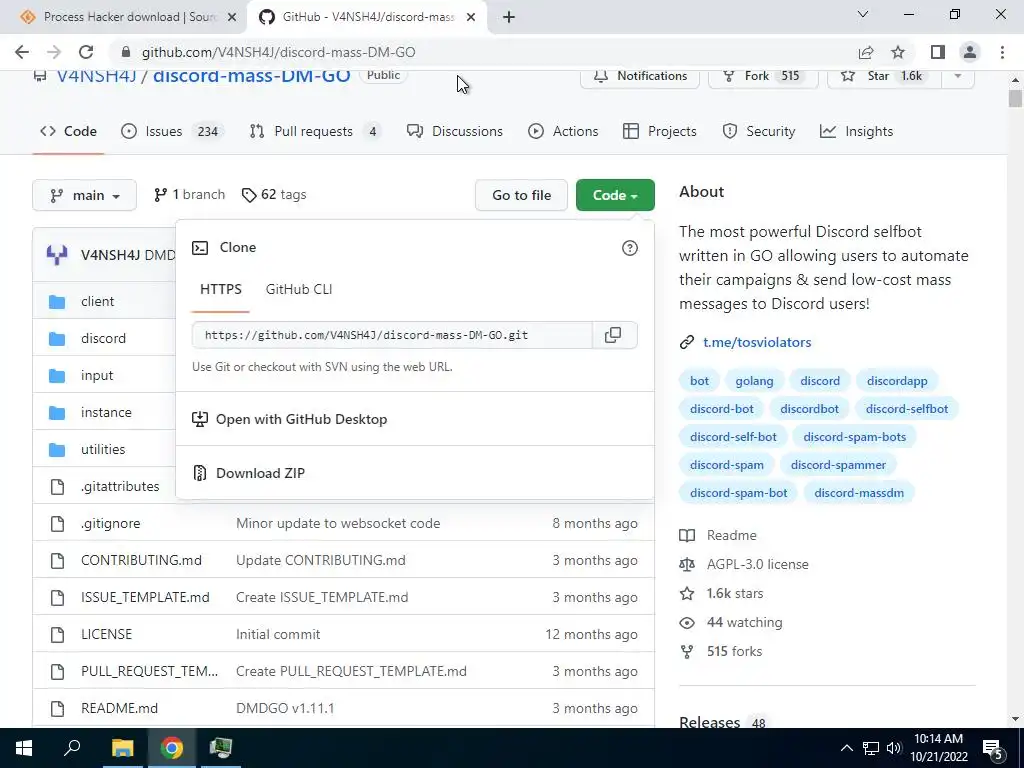Open the Pull requests tab
Viewport: 1024px width, 768px height.
pyautogui.click(x=315, y=131)
